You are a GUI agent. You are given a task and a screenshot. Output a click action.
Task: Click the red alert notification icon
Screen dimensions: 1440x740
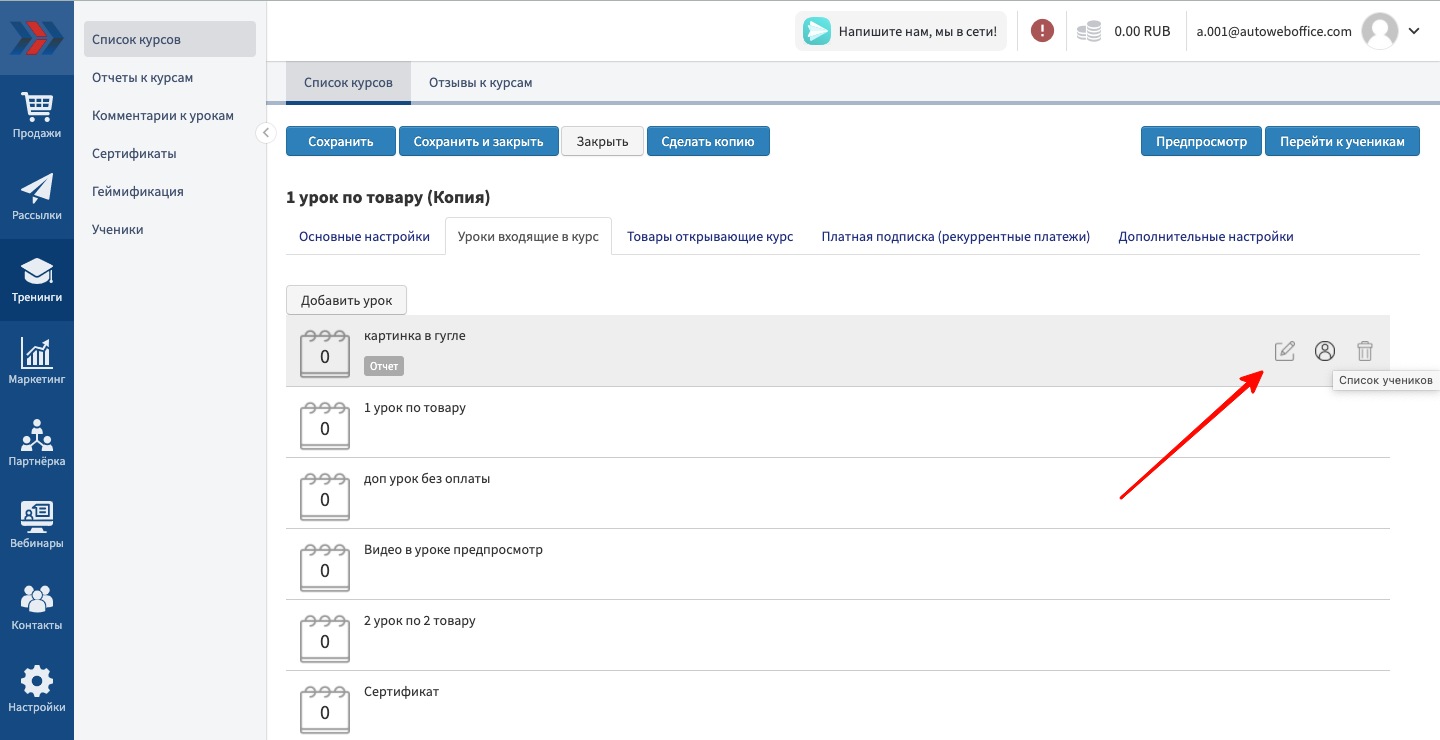pos(1042,31)
